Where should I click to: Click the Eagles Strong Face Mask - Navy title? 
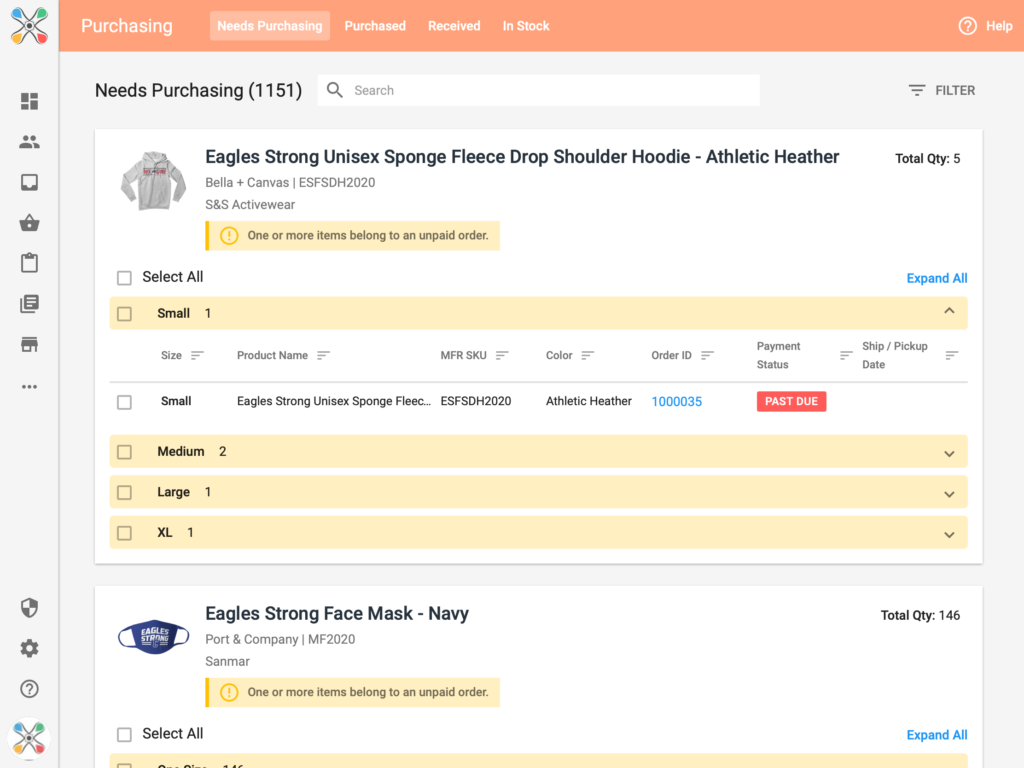pos(337,613)
